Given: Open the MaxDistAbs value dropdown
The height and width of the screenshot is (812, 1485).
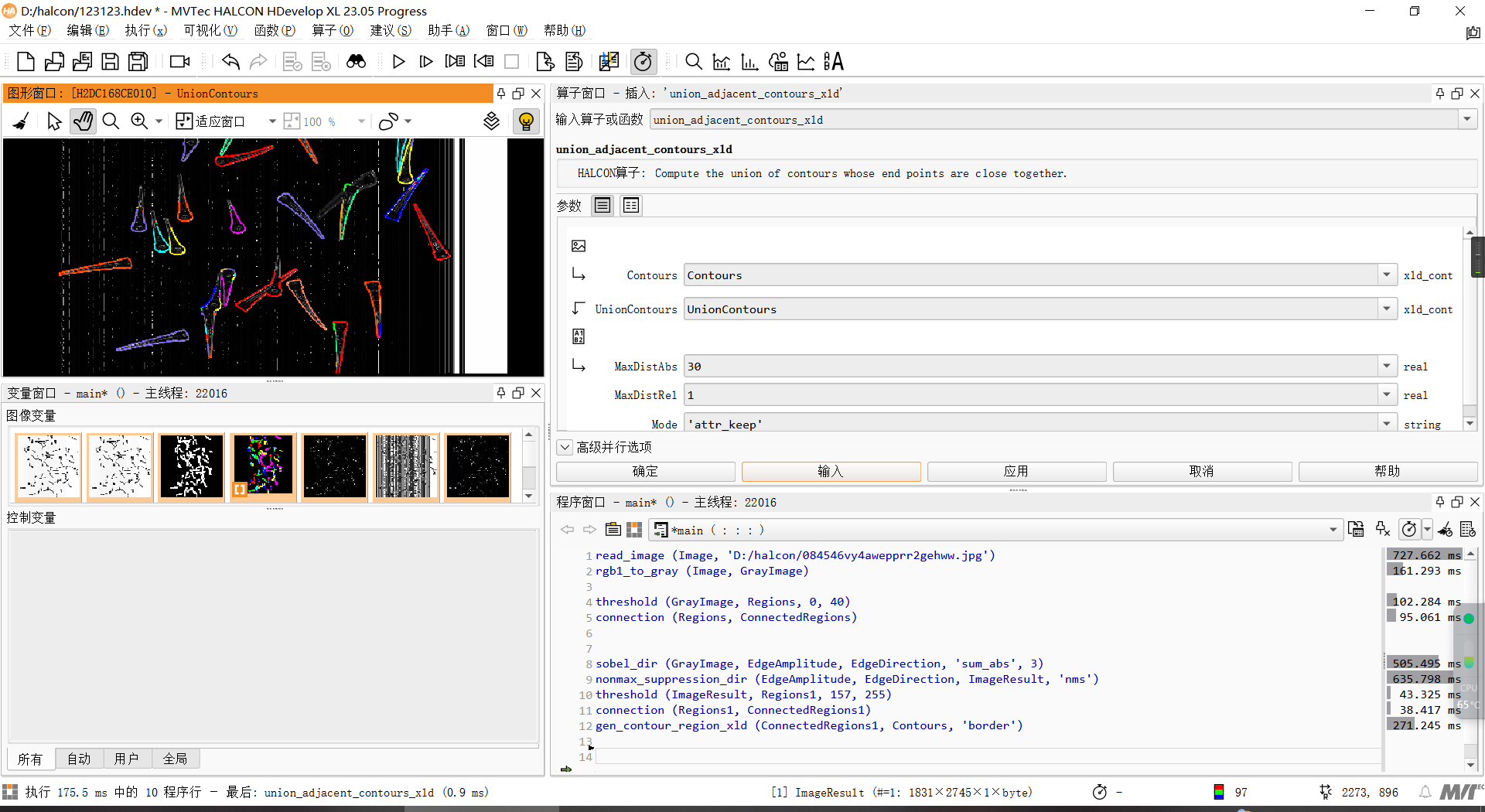Looking at the screenshot, I should (1387, 367).
